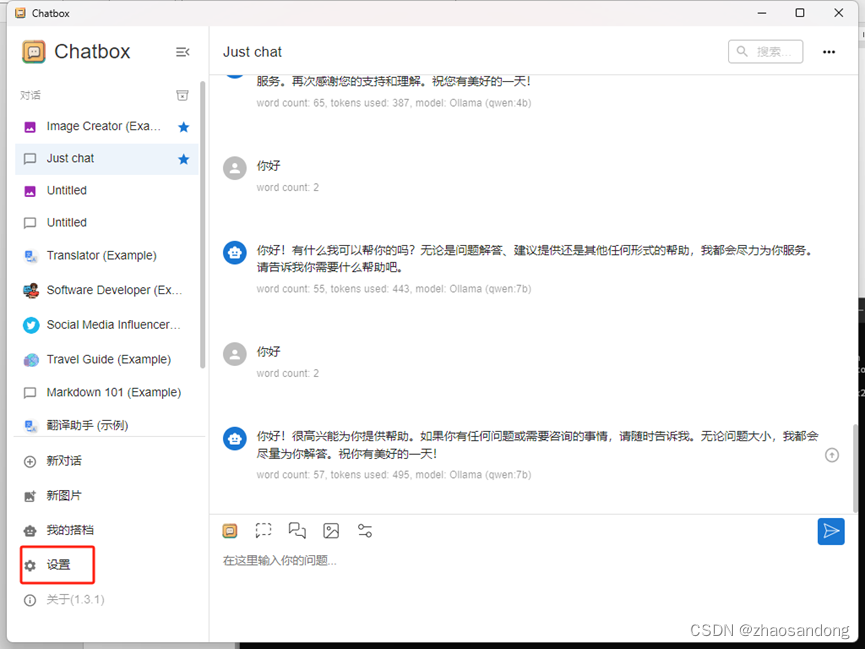Click the image-plus icon beside 新图片
The height and width of the screenshot is (649, 865).
tap(30, 496)
